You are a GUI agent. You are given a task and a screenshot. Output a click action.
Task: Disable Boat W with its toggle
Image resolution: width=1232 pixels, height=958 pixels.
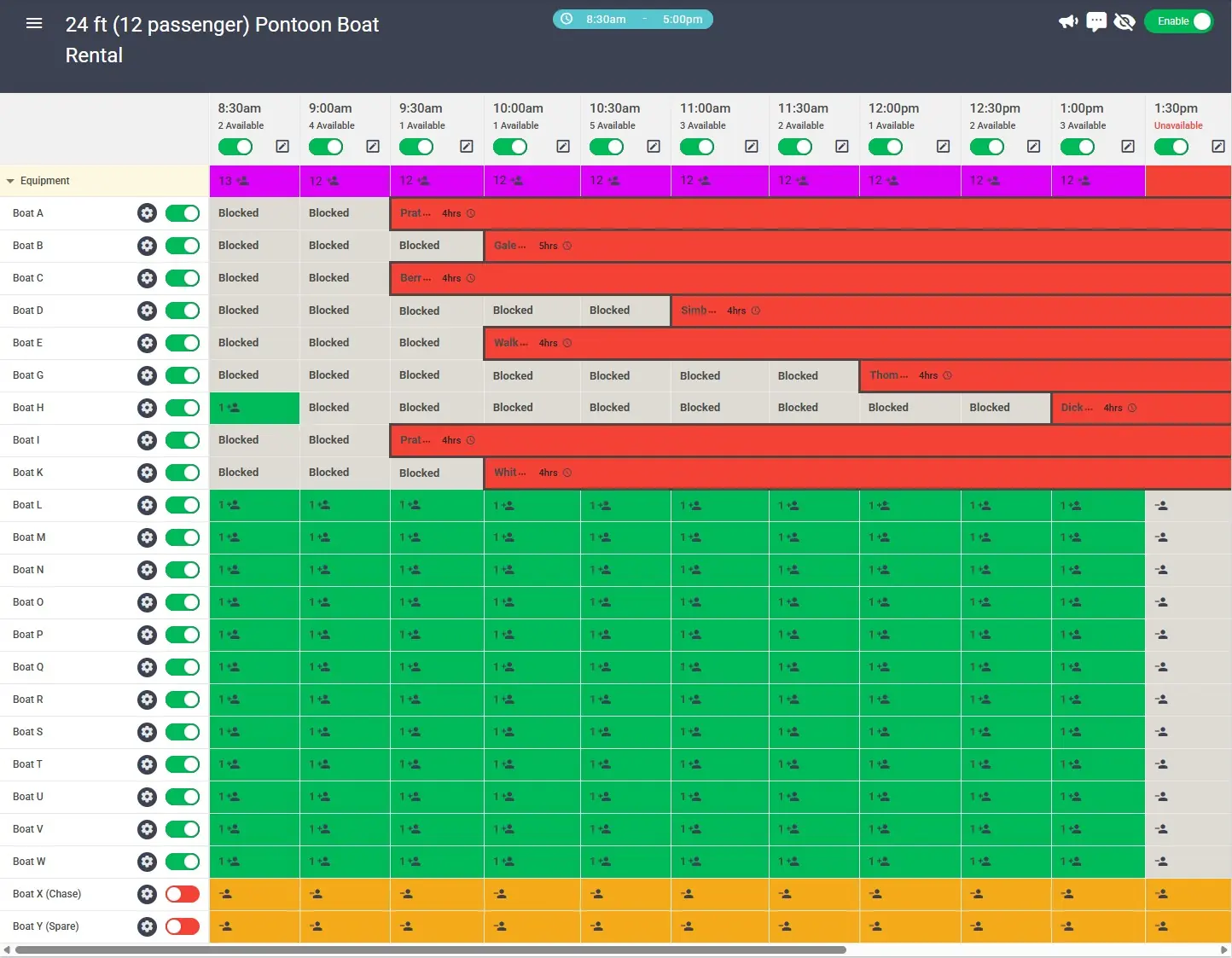tap(183, 862)
